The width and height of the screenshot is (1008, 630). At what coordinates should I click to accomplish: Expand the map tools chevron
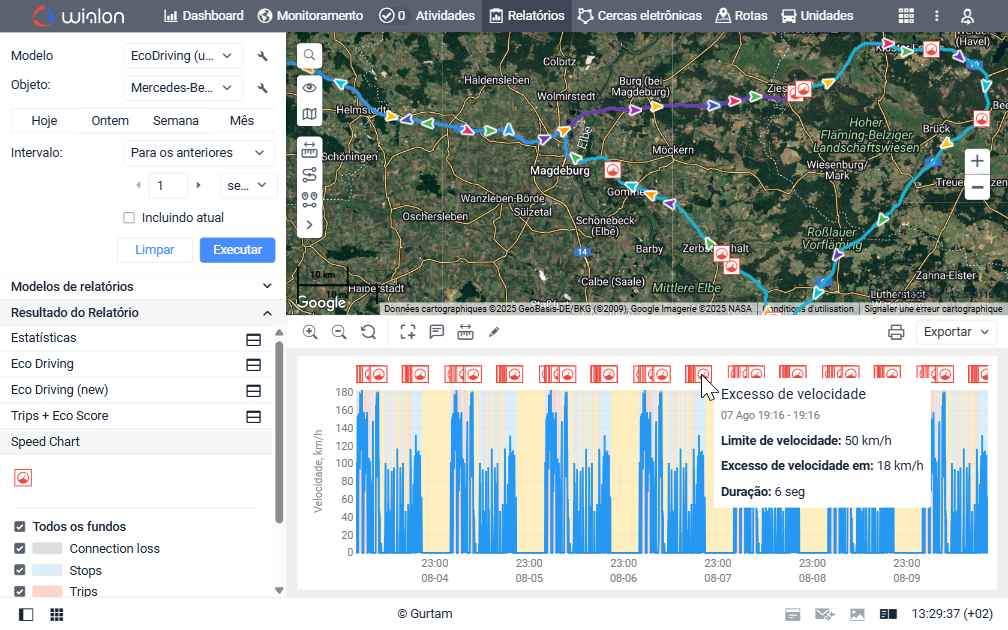(309, 225)
